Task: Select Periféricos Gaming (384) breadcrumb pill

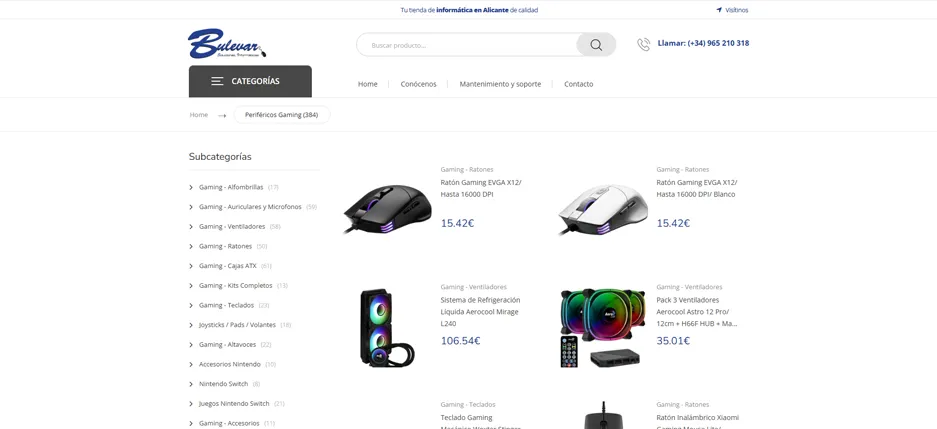Action: [281, 115]
